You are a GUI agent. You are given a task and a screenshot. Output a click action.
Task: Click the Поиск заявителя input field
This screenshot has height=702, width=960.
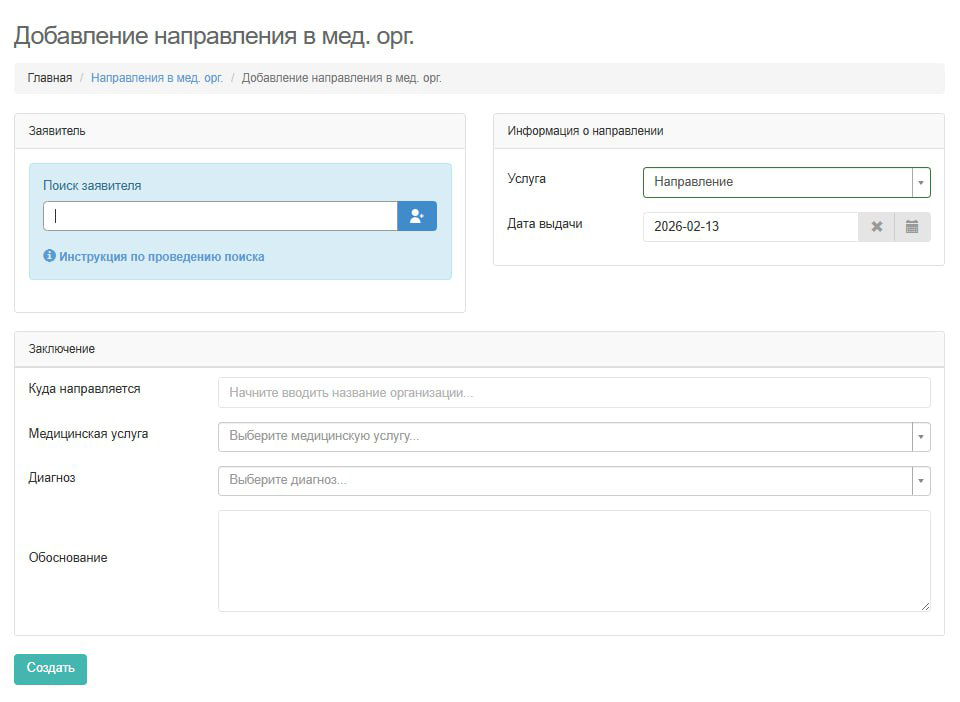(x=219, y=216)
